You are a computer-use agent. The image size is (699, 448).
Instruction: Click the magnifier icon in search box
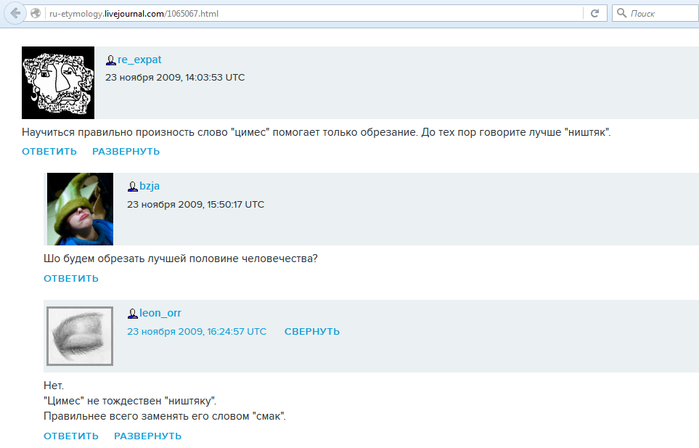(x=621, y=13)
